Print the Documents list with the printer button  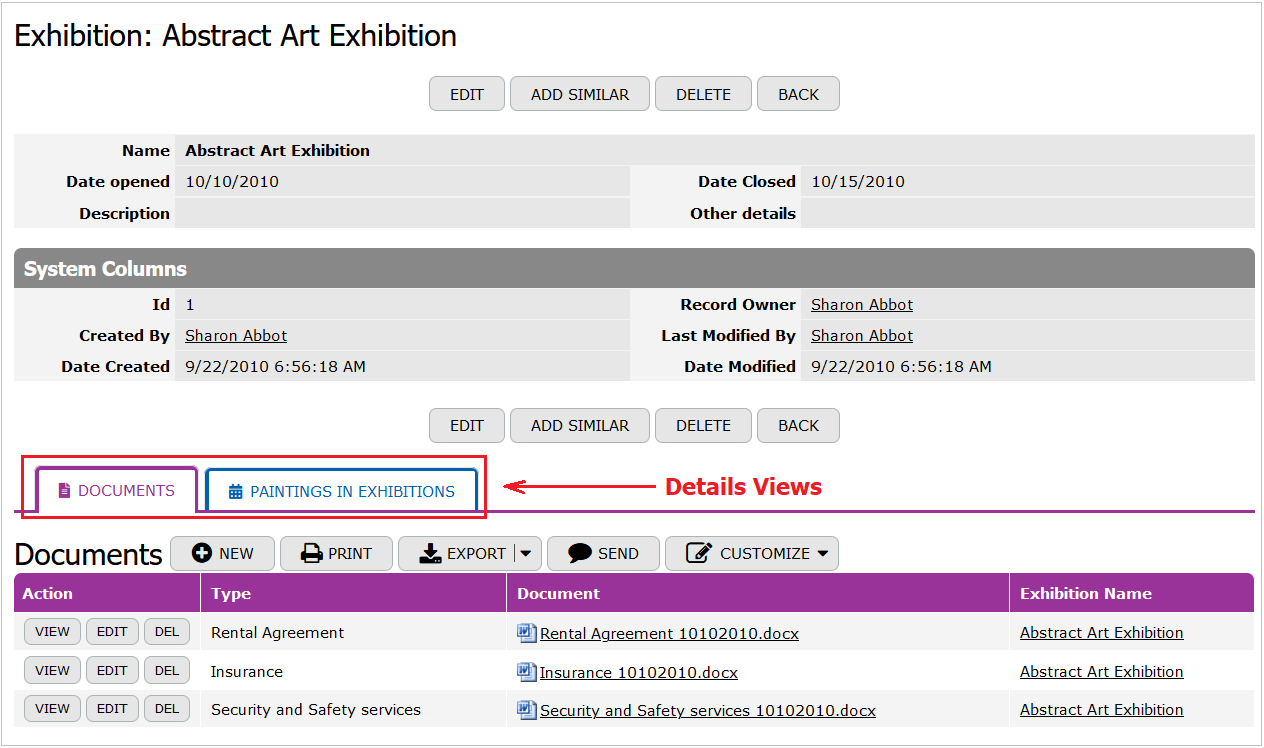(x=336, y=553)
